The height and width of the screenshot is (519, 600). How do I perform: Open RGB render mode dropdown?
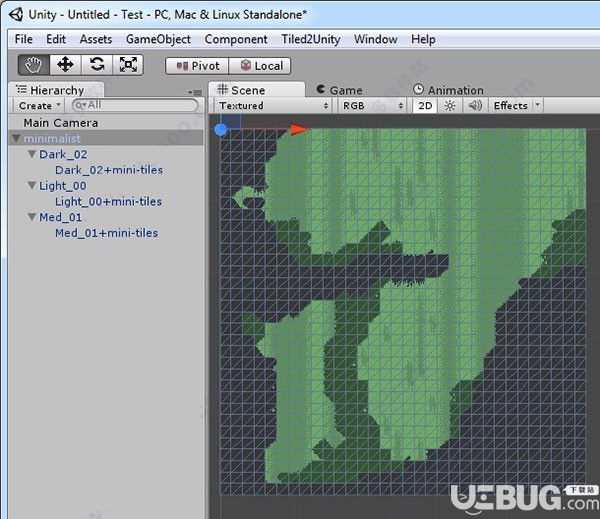(373, 106)
